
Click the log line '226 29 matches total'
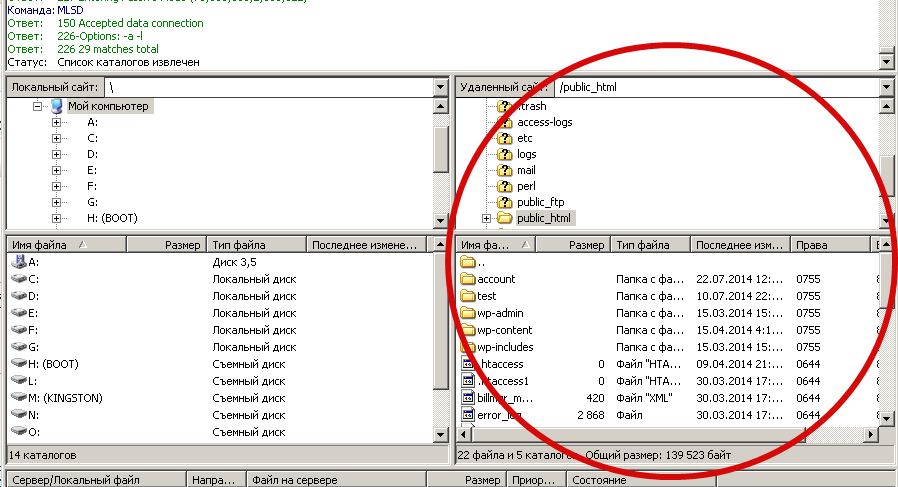click(108, 49)
